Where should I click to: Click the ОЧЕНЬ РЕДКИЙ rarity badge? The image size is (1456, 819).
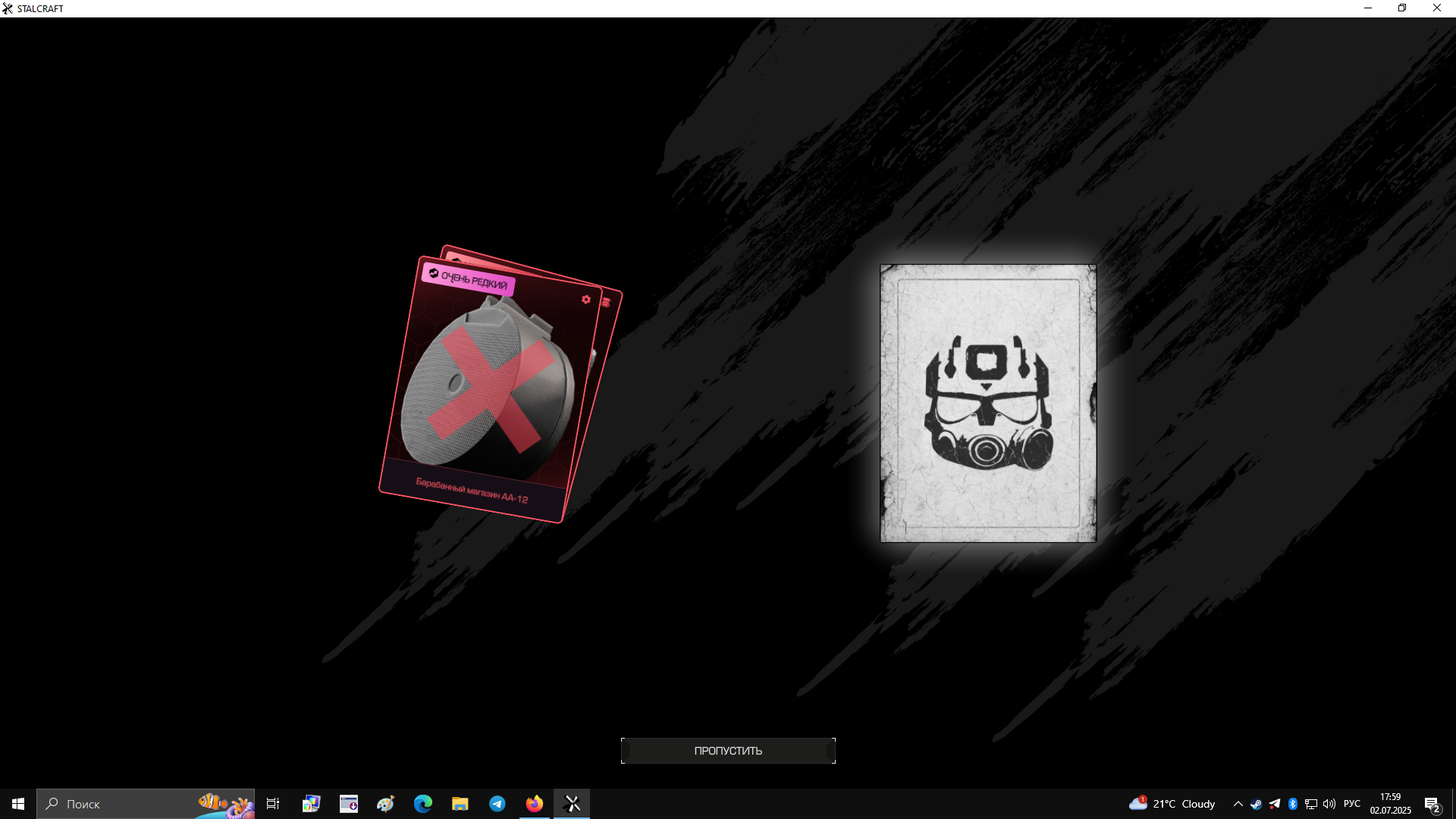pos(468,279)
